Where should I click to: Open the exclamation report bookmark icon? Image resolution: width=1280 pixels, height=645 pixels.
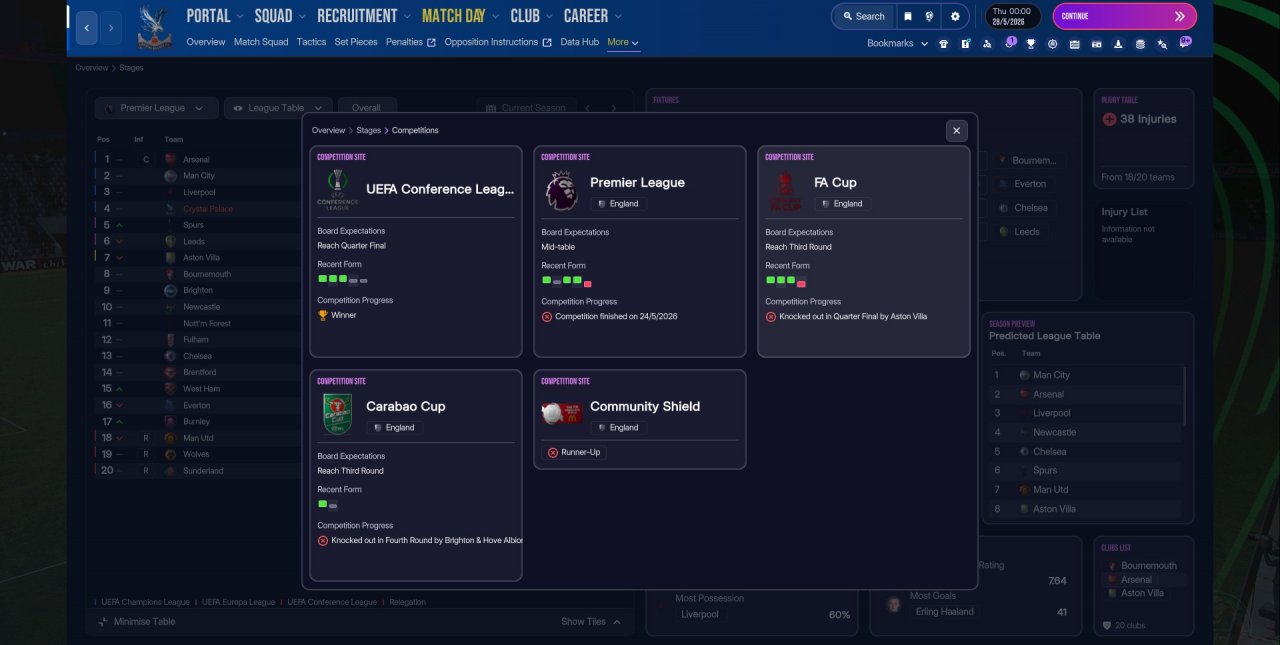tap(965, 44)
